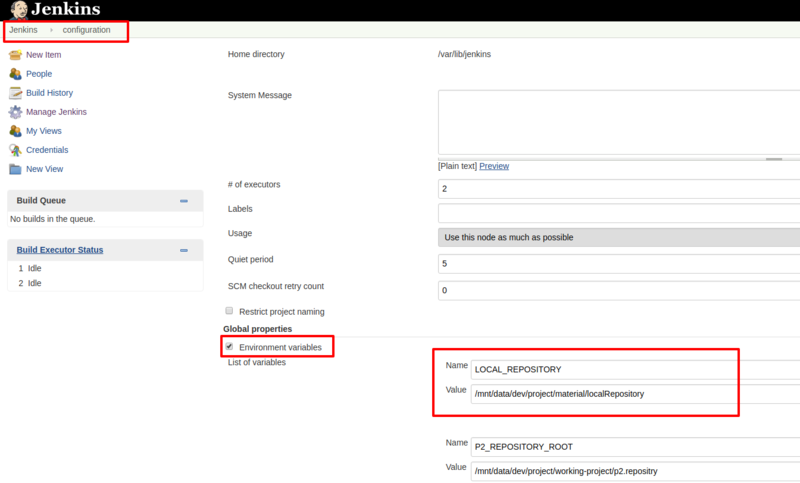Click the New View folder icon
The width and height of the screenshot is (800, 483).
pos(15,169)
